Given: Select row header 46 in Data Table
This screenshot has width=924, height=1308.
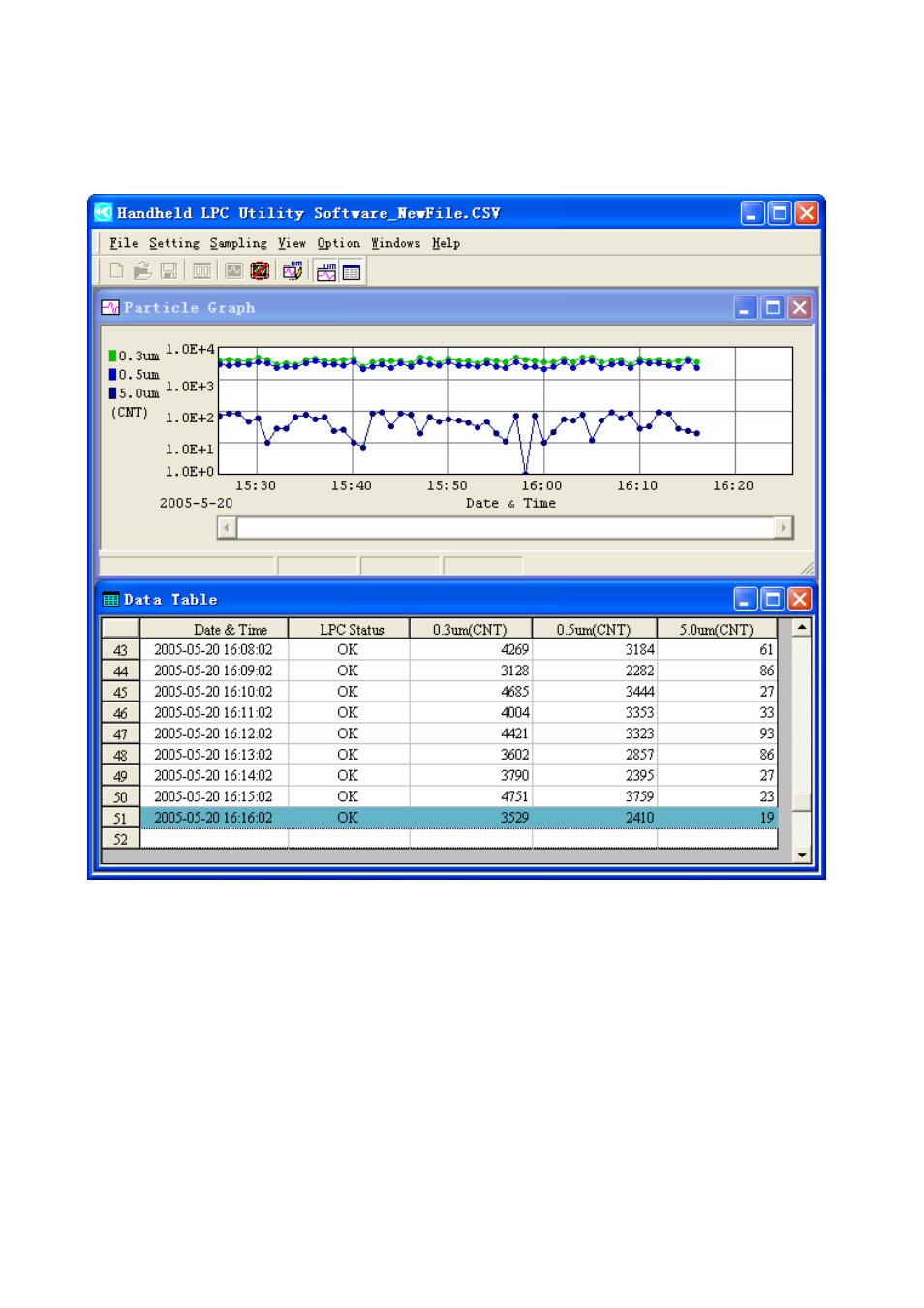Looking at the screenshot, I should [121, 713].
